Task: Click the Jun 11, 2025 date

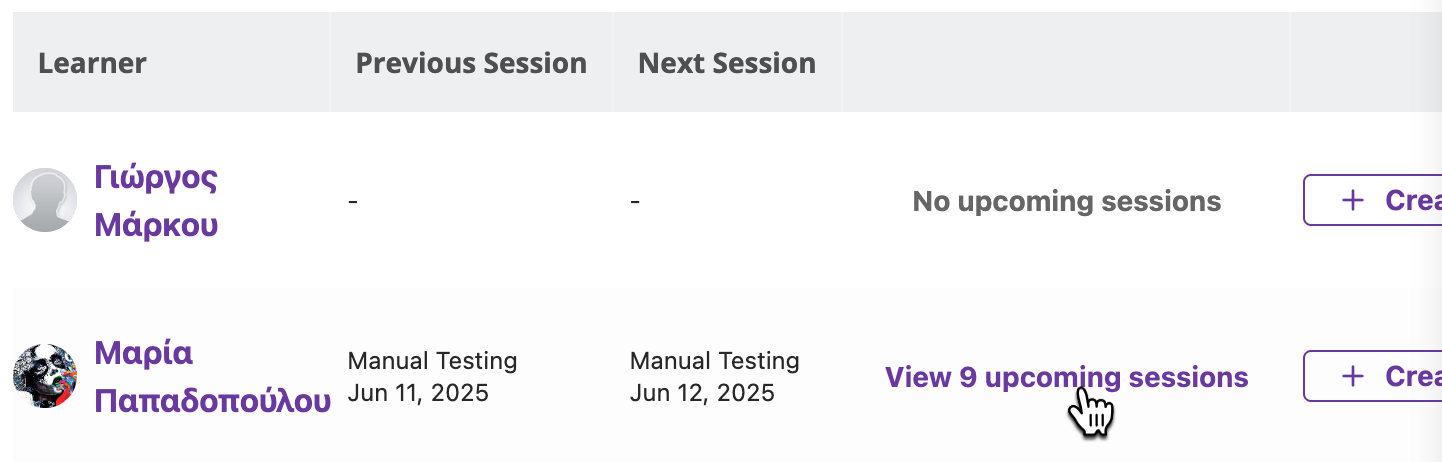Action: pos(418,393)
